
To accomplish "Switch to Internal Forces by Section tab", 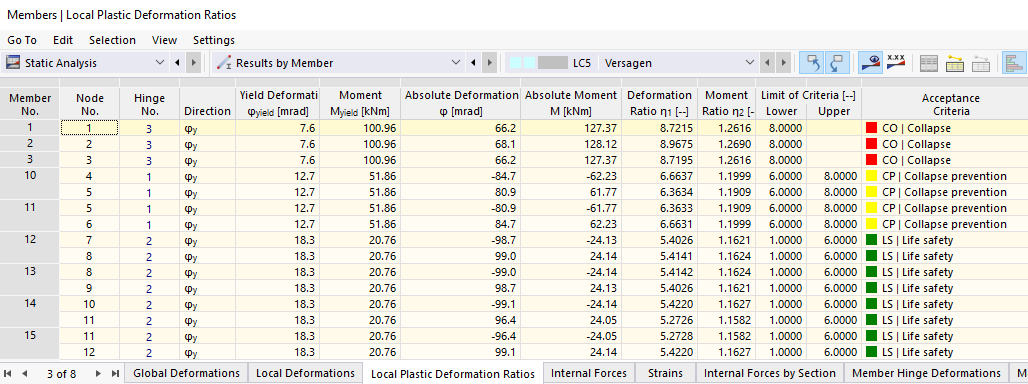I will (770, 373).
